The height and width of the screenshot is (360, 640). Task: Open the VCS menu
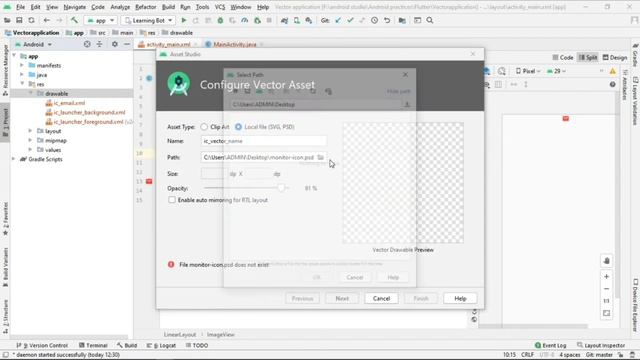pyautogui.click(x=220, y=7)
